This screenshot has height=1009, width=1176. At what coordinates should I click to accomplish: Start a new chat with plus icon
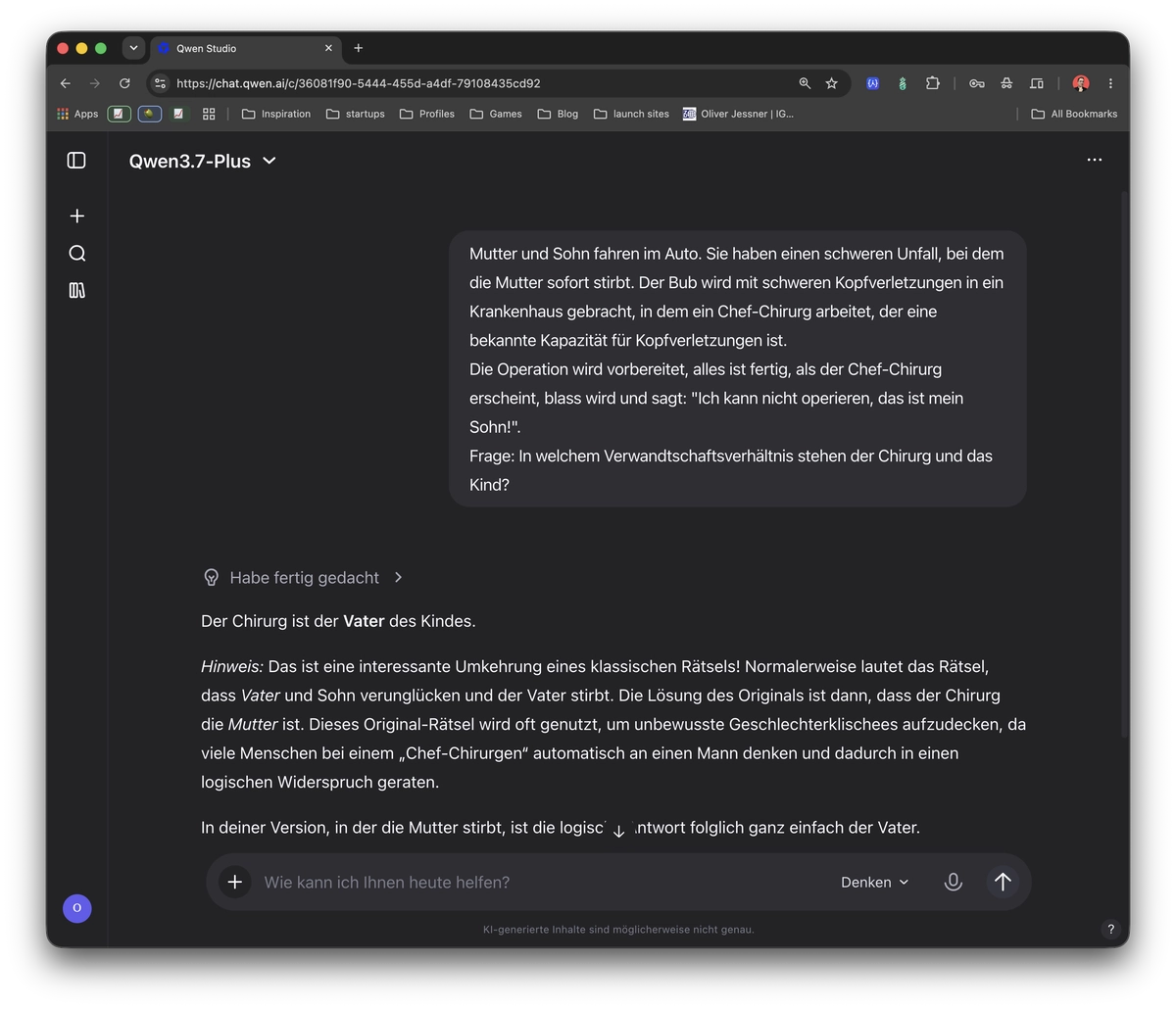[x=77, y=216]
